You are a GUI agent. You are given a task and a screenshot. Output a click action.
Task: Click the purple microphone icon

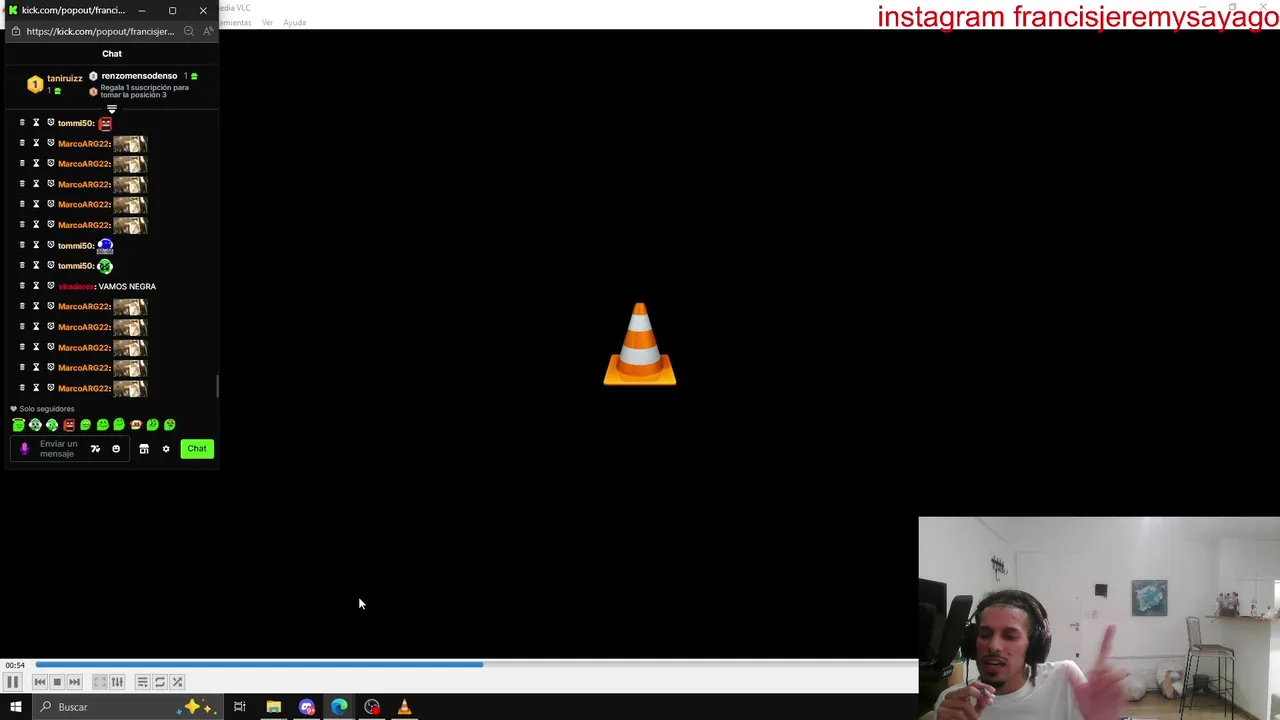point(25,449)
